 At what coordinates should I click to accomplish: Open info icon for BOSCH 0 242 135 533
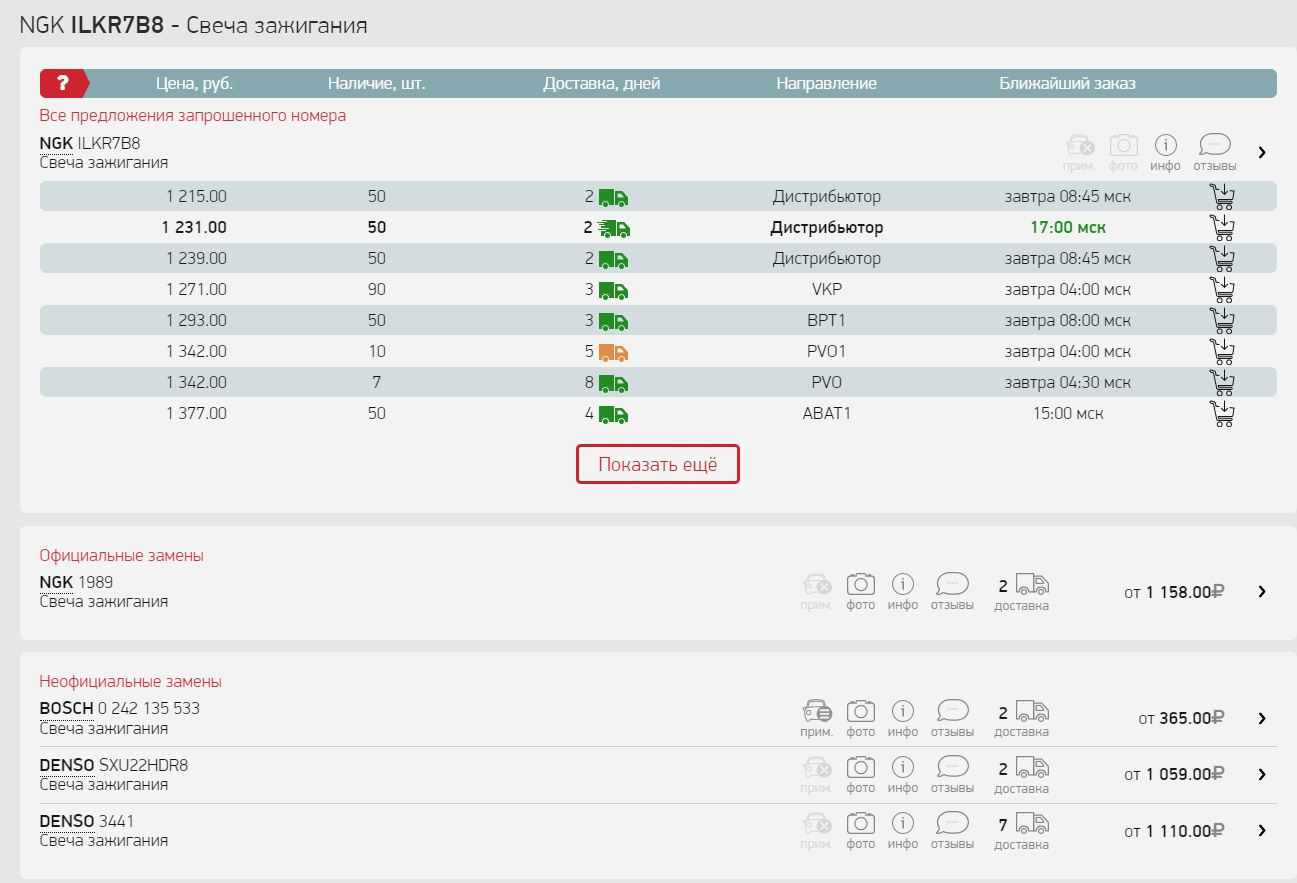tap(902, 718)
